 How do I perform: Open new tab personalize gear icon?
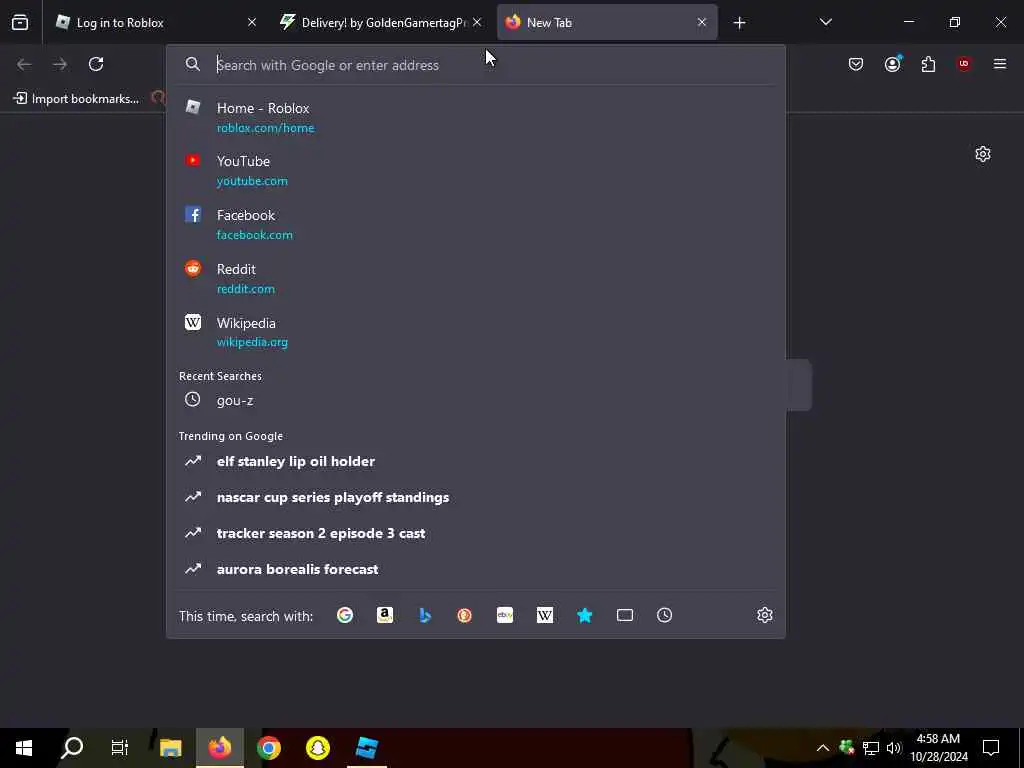(982, 154)
